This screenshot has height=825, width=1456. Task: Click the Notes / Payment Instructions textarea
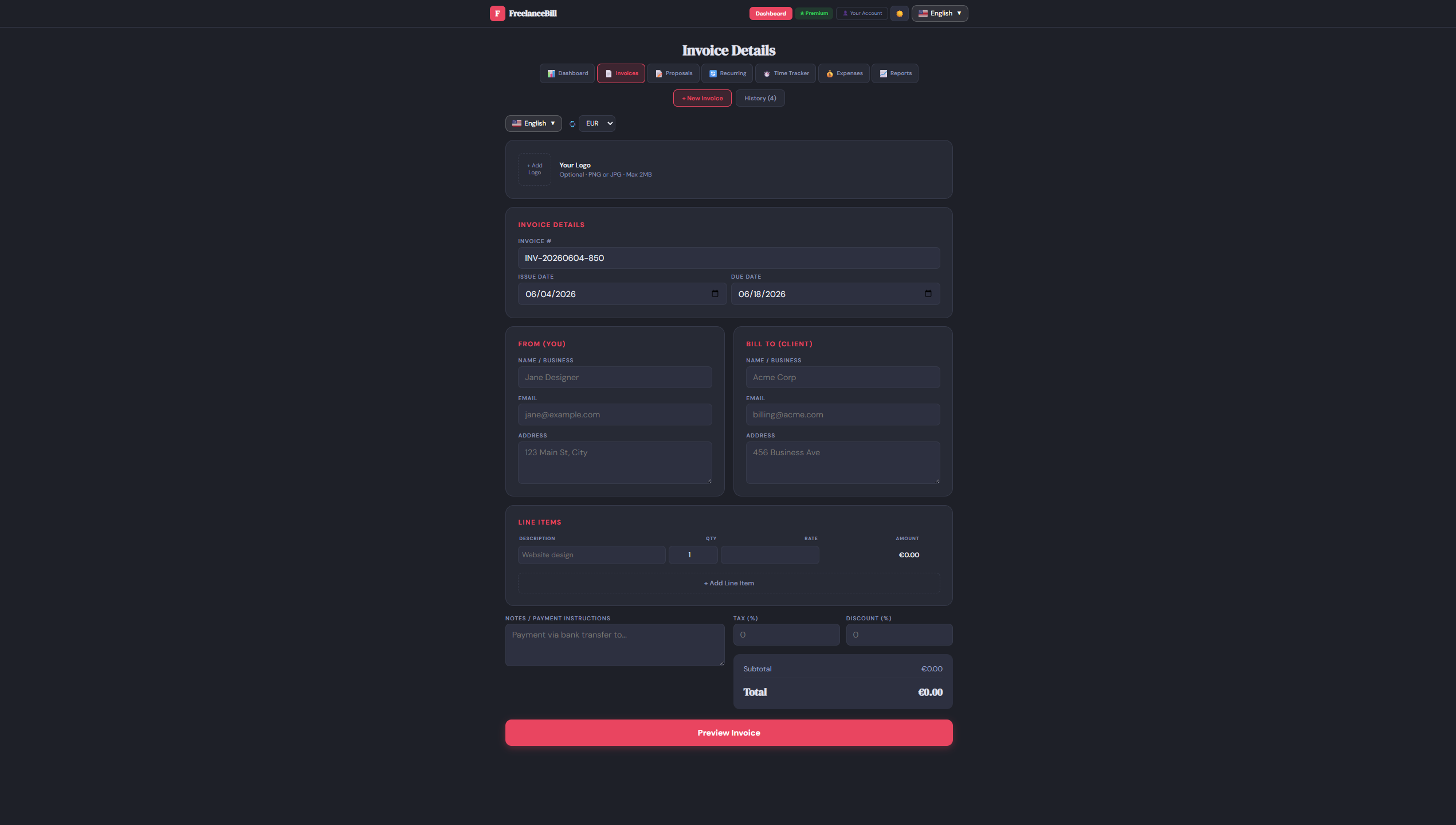pos(614,644)
